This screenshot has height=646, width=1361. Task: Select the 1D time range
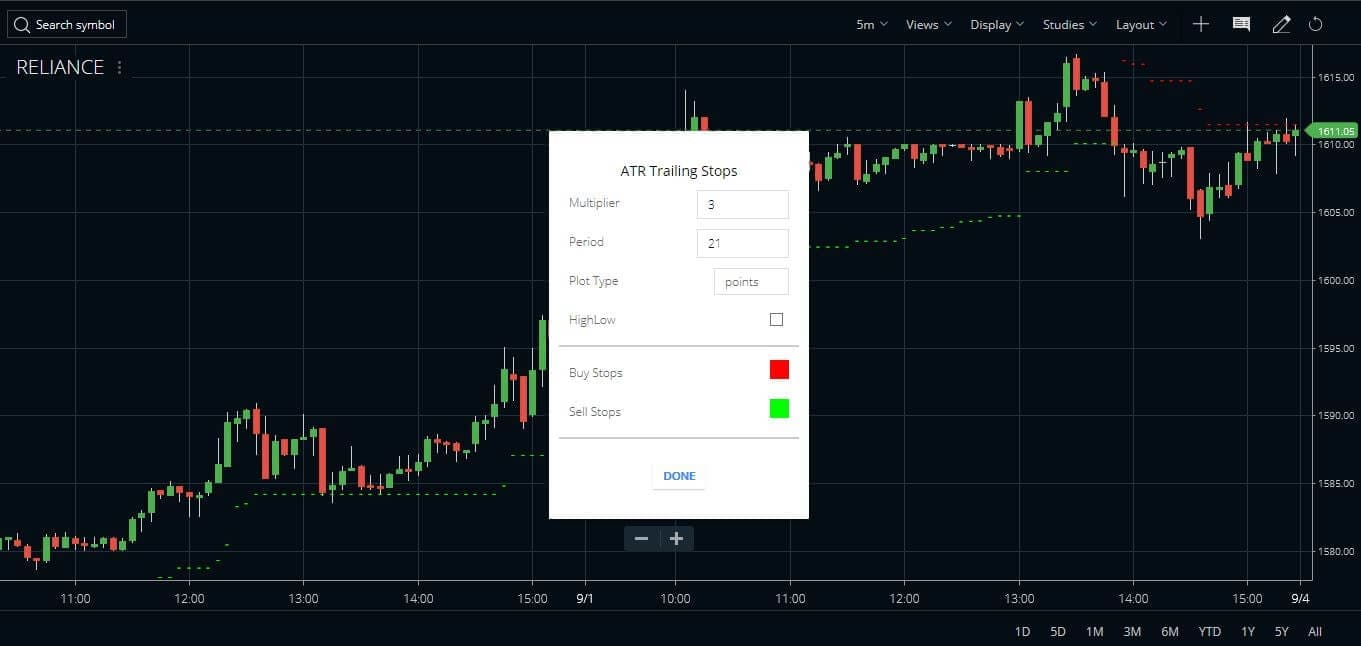(x=1021, y=631)
